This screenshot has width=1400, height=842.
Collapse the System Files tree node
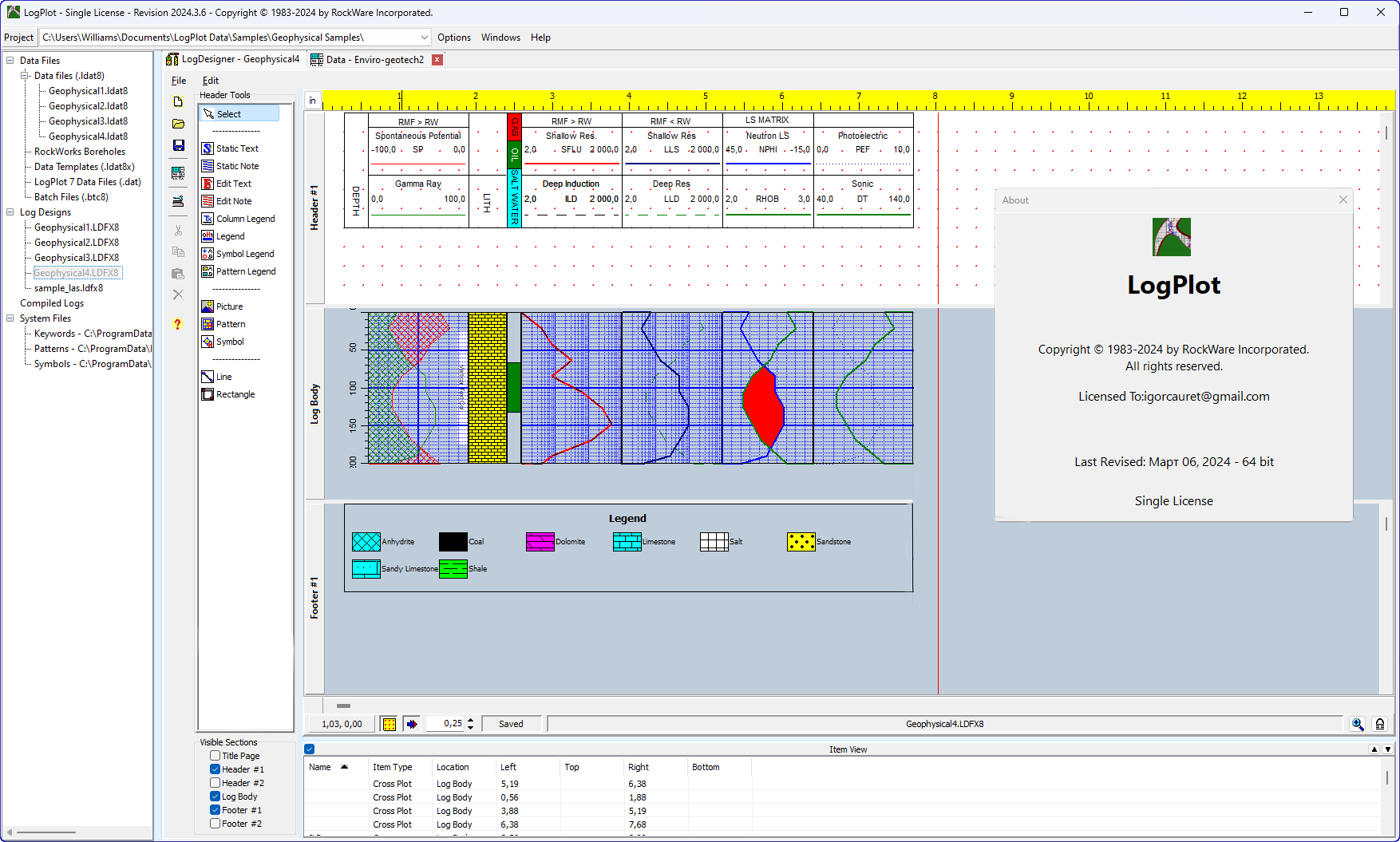(10, 318)
